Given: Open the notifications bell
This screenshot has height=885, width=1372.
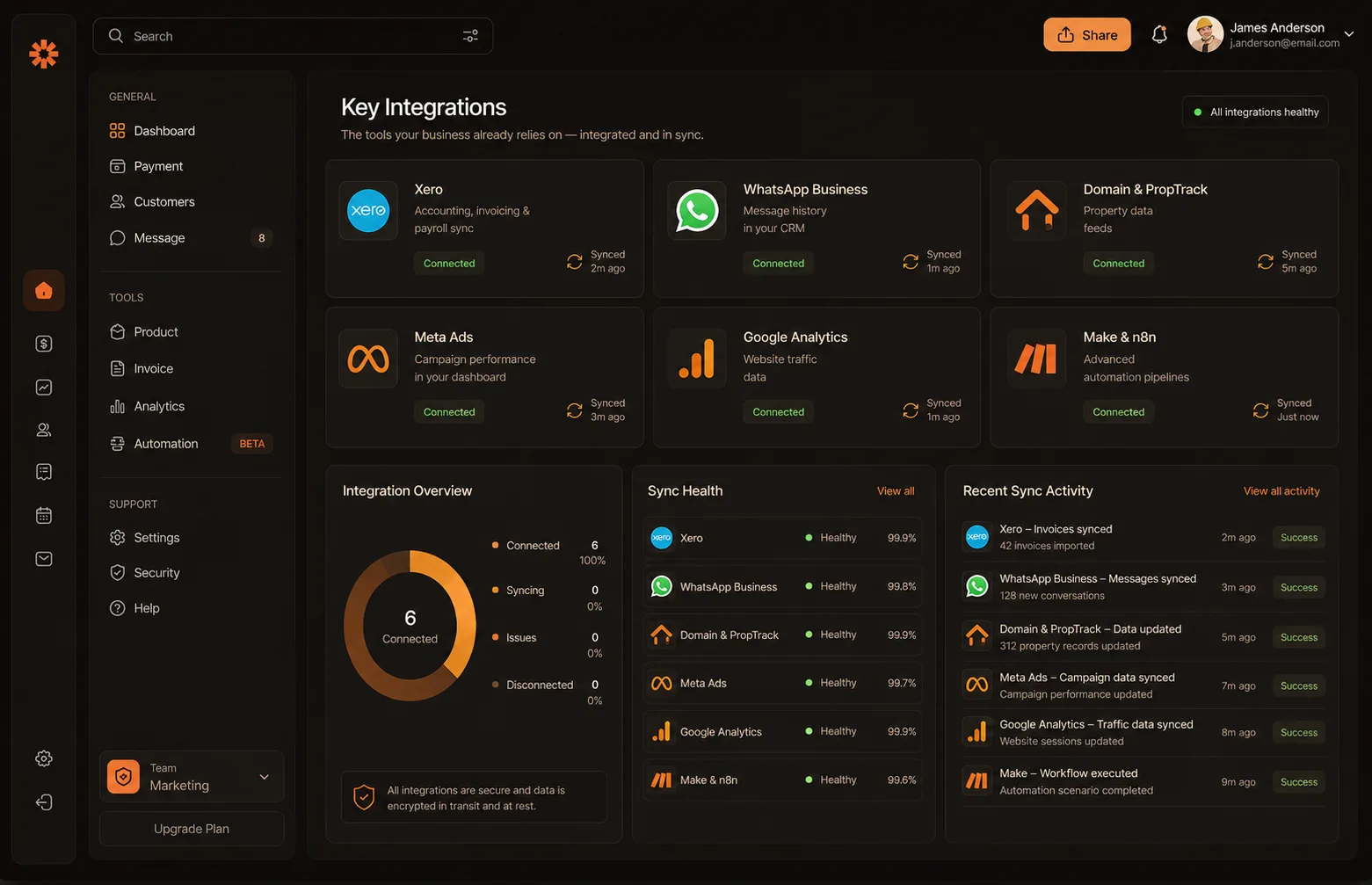Looking at the screenshot, I should [1159, 34].
